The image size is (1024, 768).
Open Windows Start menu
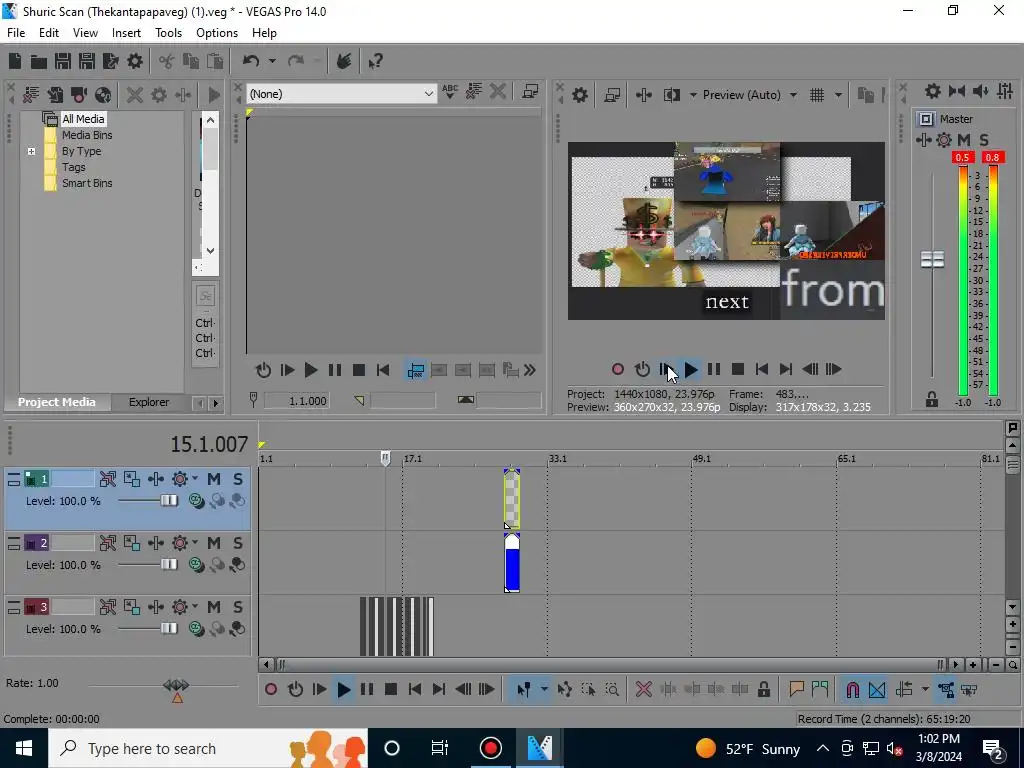pos(24,748)
